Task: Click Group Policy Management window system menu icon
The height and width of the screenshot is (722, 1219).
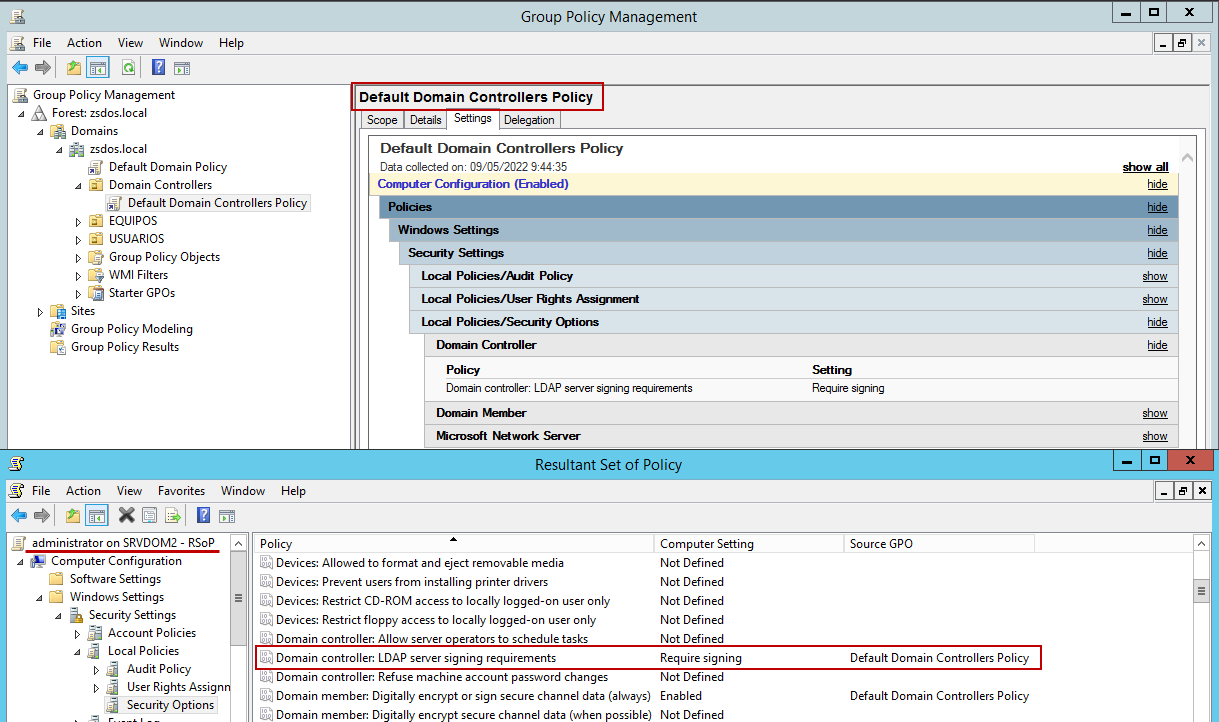Action: [x=18, y=16]
